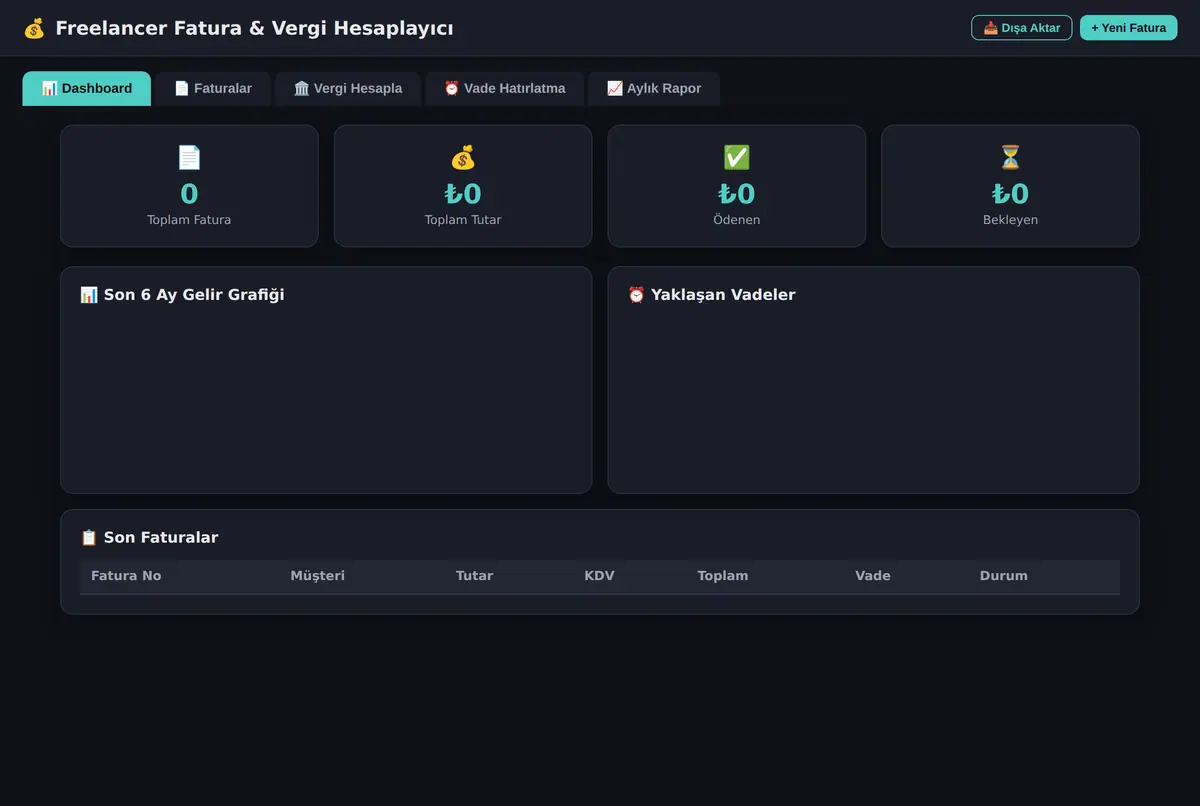The height and width of the screenshot is (806, 1200).
Task: Click the money bag app logo icon
Action: tap(34, 28)
